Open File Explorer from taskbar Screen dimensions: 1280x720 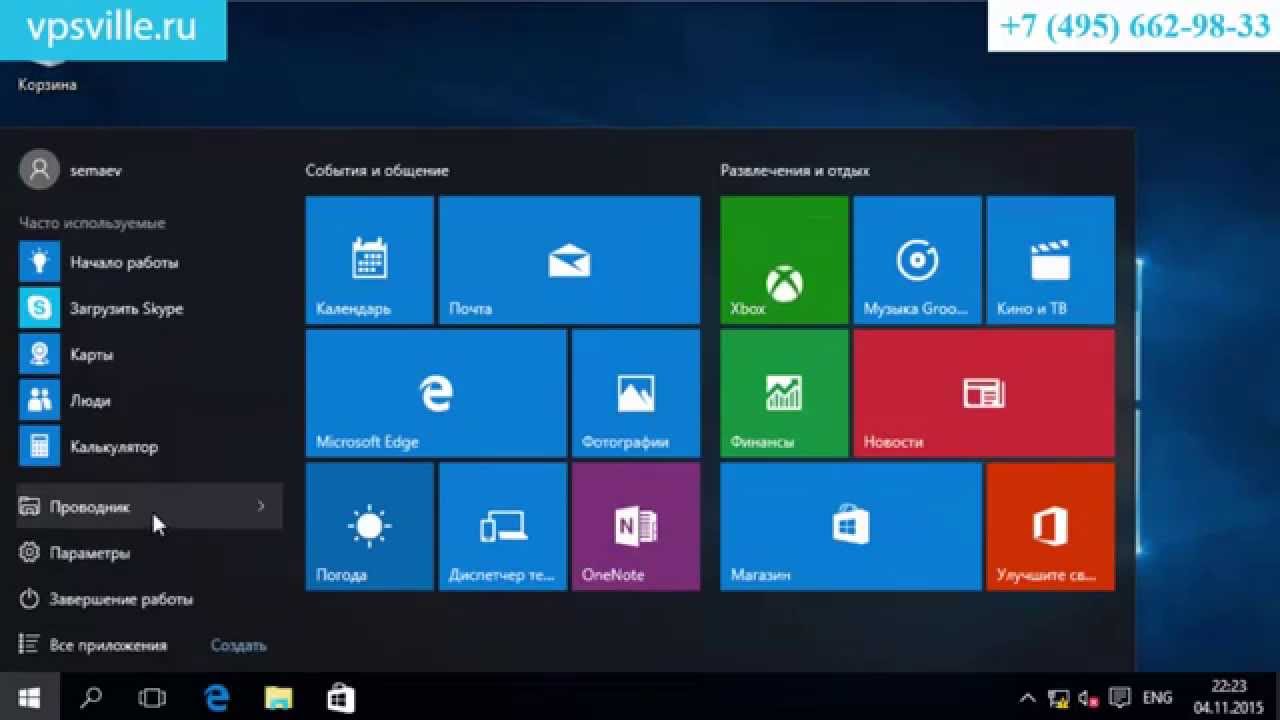(277, 697)
